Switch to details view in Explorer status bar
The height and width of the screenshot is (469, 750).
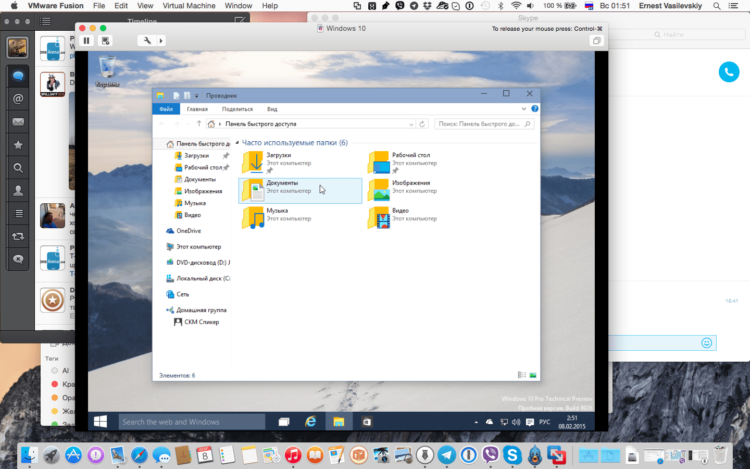[x=522, y=375]
